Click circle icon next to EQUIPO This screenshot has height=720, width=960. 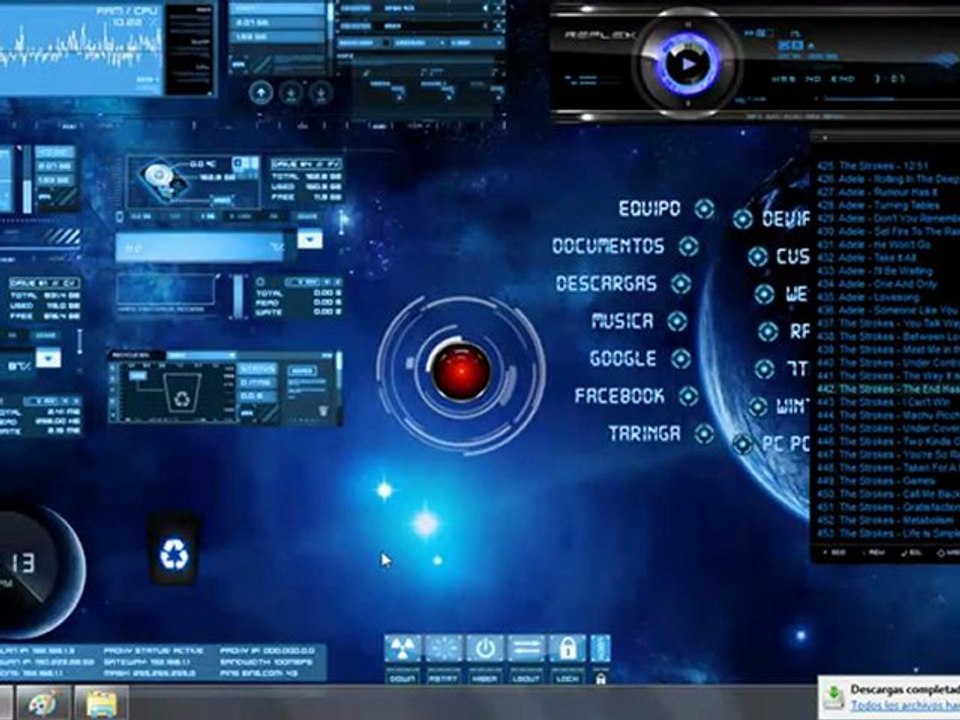click(x=704, y=209)
